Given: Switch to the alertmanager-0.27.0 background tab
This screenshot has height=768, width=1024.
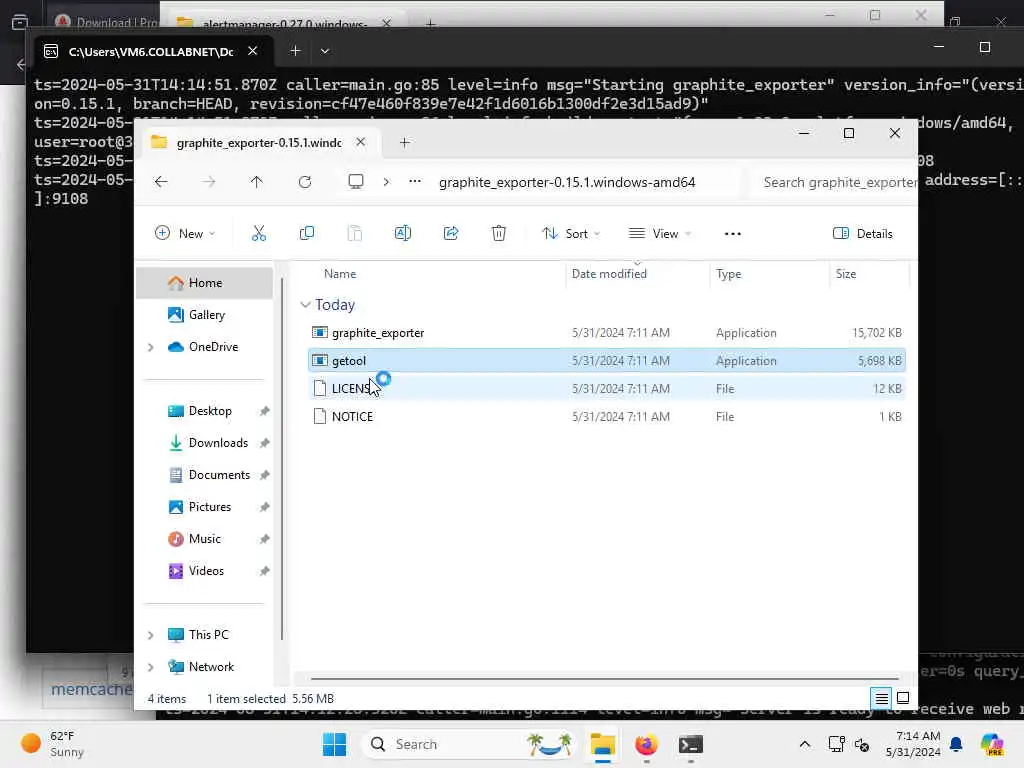Looking at the screenshot, I should click(x=285, y=24).
